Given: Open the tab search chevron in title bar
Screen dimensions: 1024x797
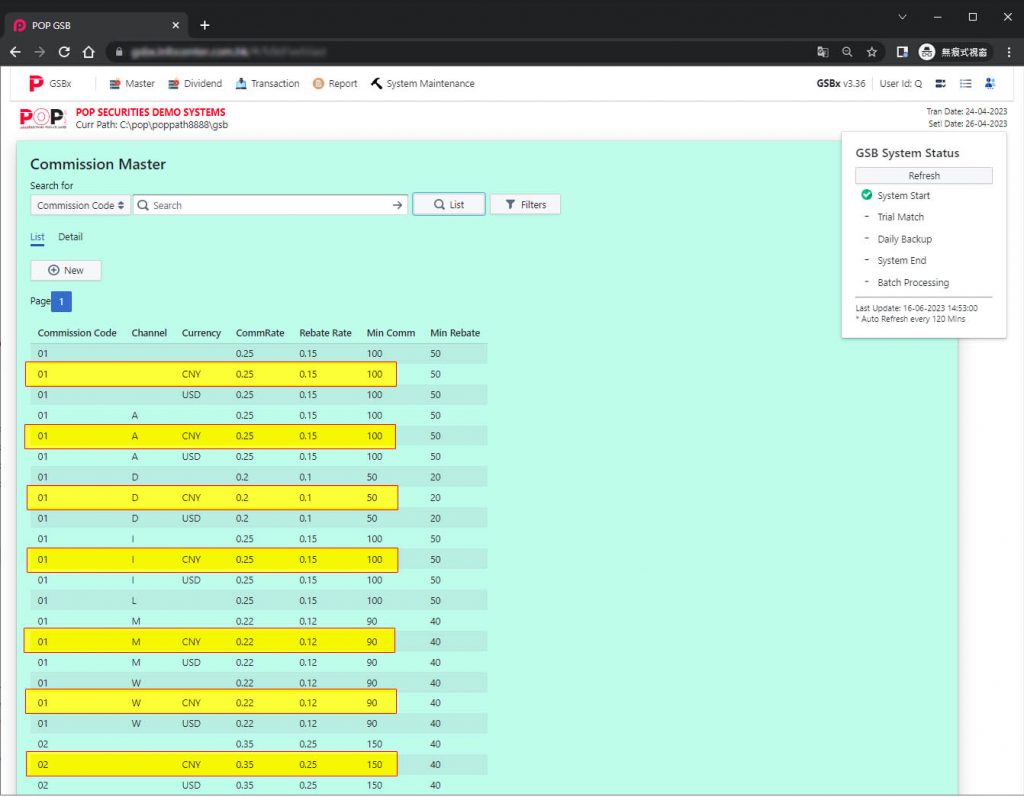Looking at the screenshot, I should tap(903, 17).
